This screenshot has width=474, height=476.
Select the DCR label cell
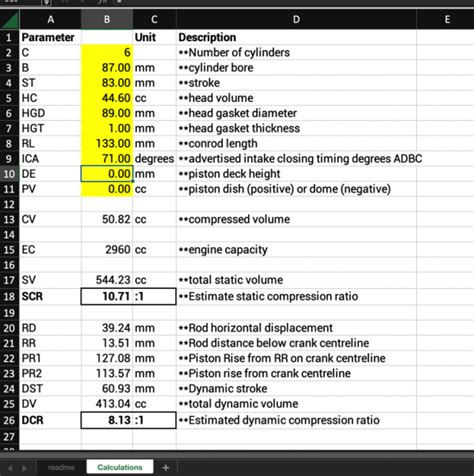click(50, 420)
